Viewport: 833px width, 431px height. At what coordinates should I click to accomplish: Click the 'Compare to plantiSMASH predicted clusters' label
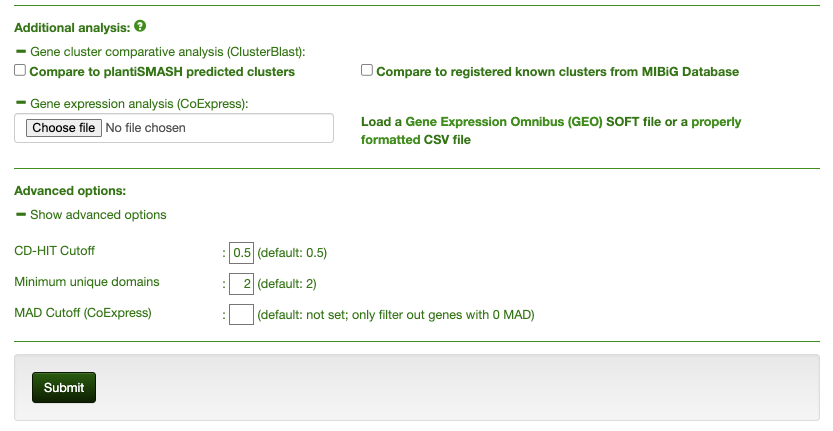(162, 72)
